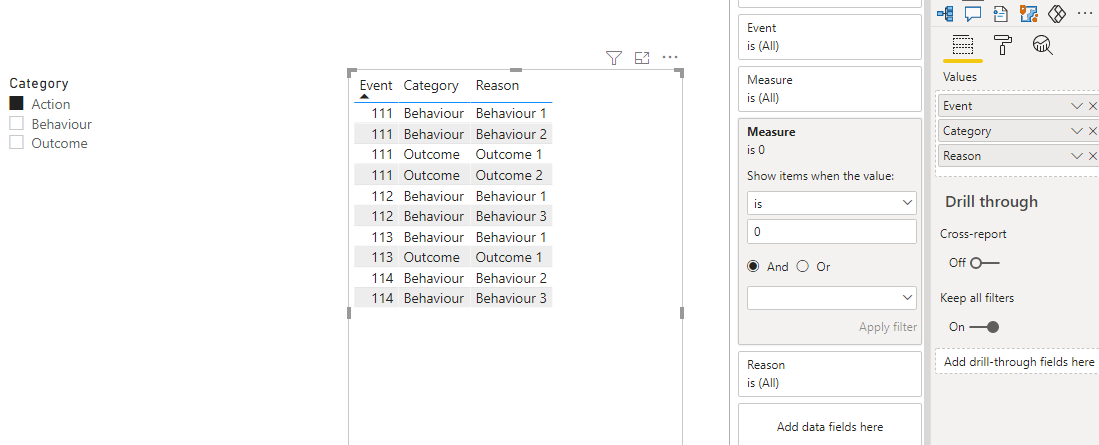Select the Behaviour 3 cell for Event 114

(510, 299)
